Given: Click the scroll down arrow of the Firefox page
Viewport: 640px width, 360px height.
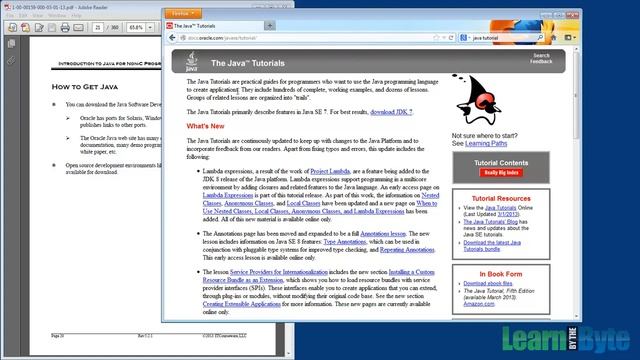Looking at the screenshot, I should coord(576,316).
